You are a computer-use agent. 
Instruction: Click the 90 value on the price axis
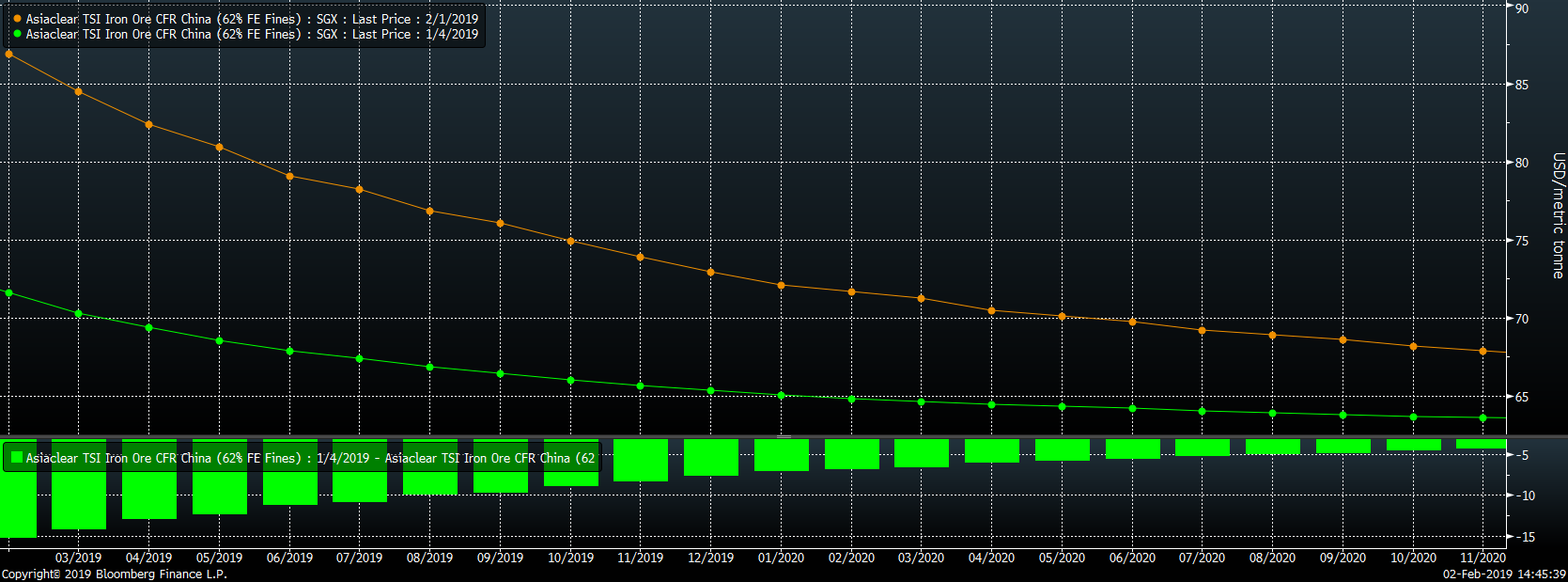pyautogui.click(x=1522, y=8)
